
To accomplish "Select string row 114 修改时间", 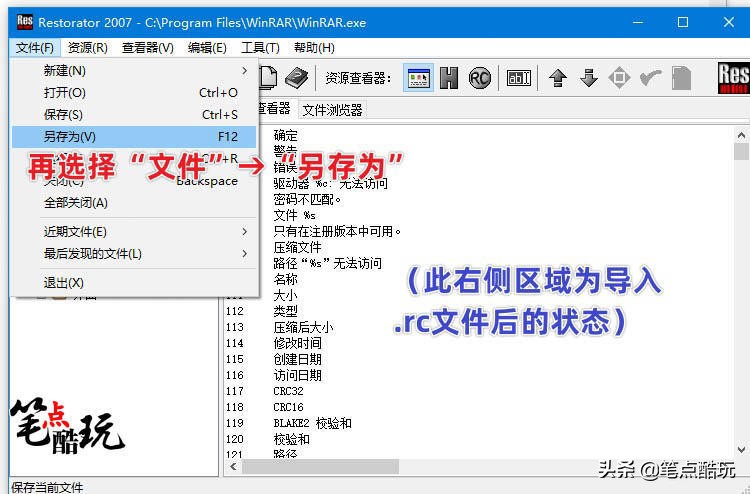I will [x=274, y=343].
